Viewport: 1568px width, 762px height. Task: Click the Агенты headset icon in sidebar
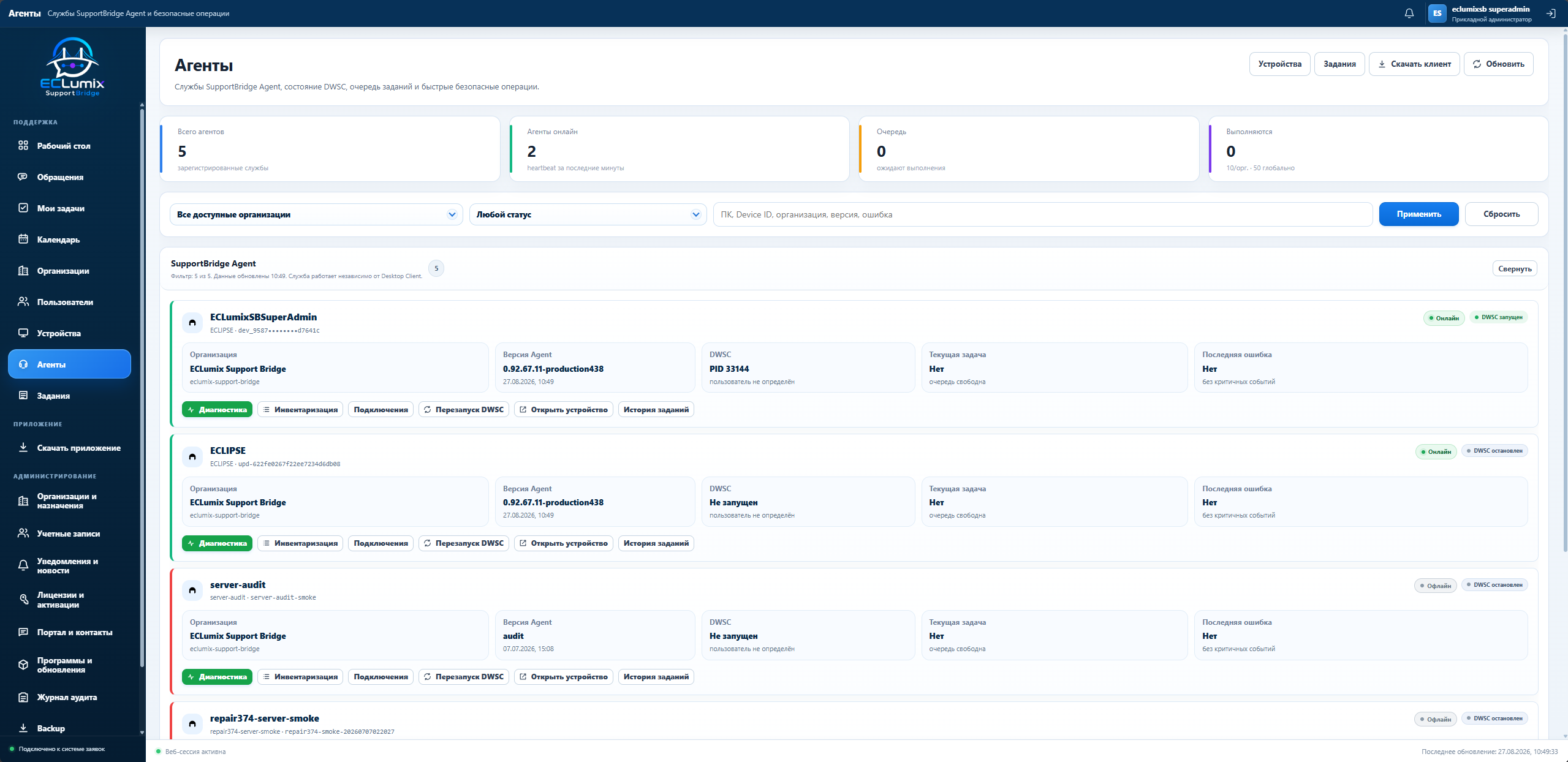[23, 364]
